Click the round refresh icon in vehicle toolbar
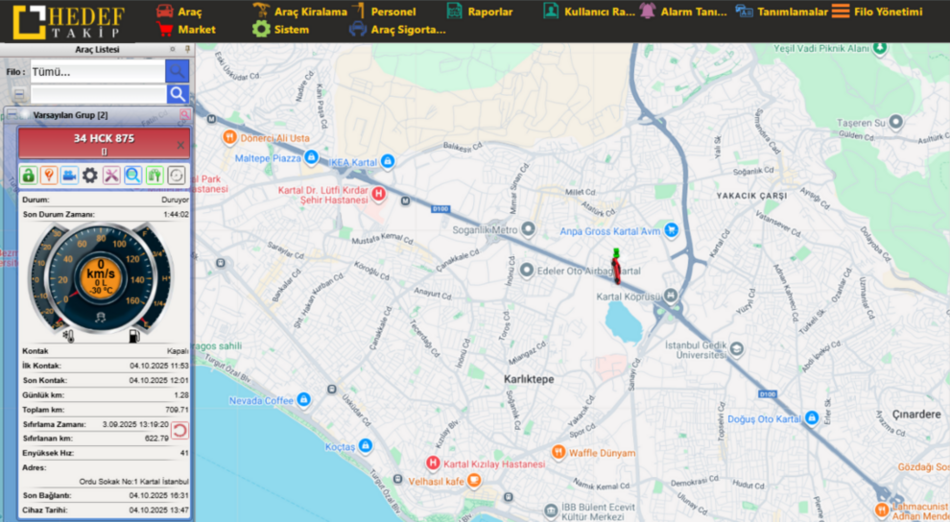Screen dimensions: 950x522 click(x=176, y=175)
